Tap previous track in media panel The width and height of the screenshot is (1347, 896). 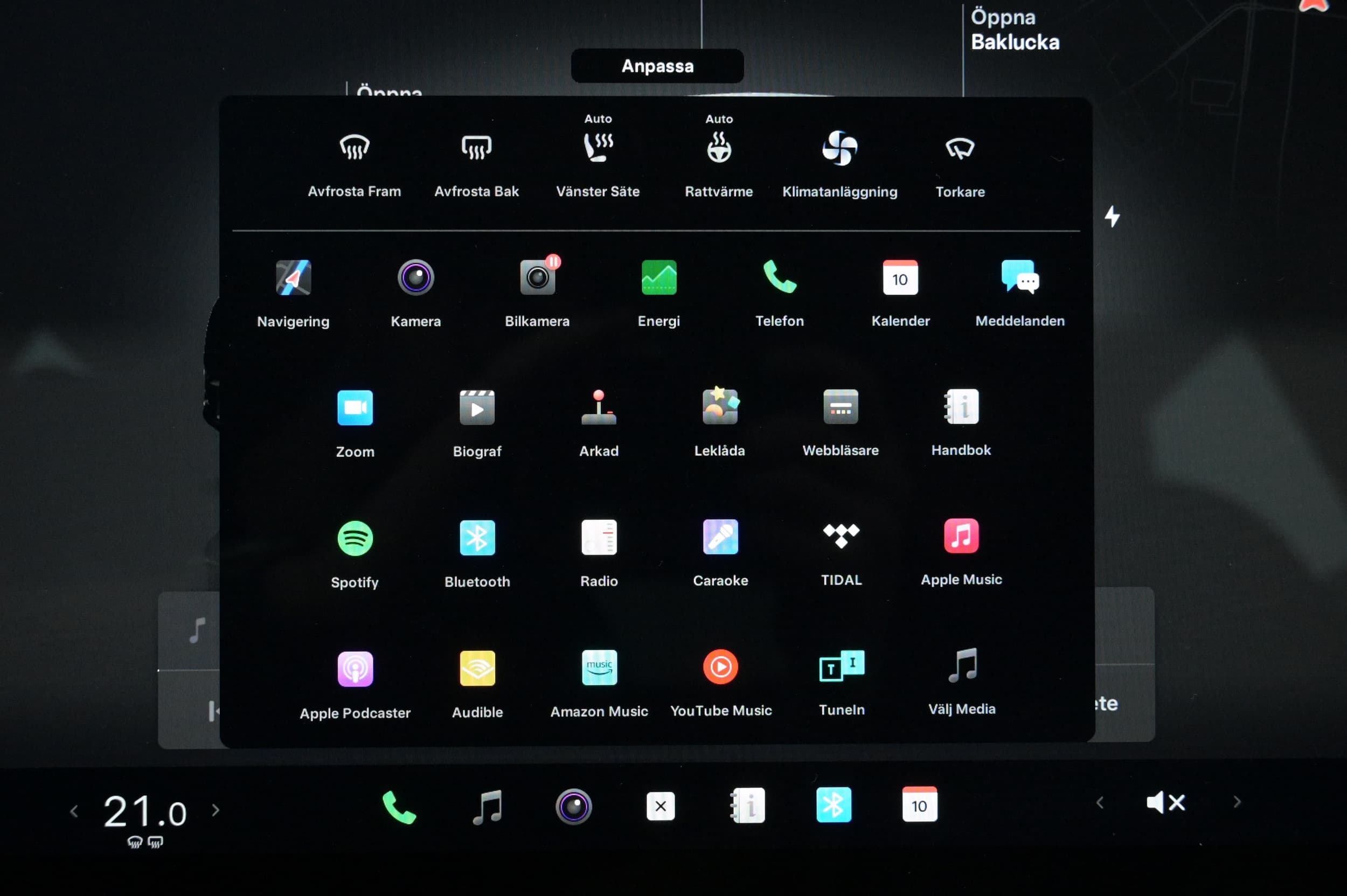[213, 711]
